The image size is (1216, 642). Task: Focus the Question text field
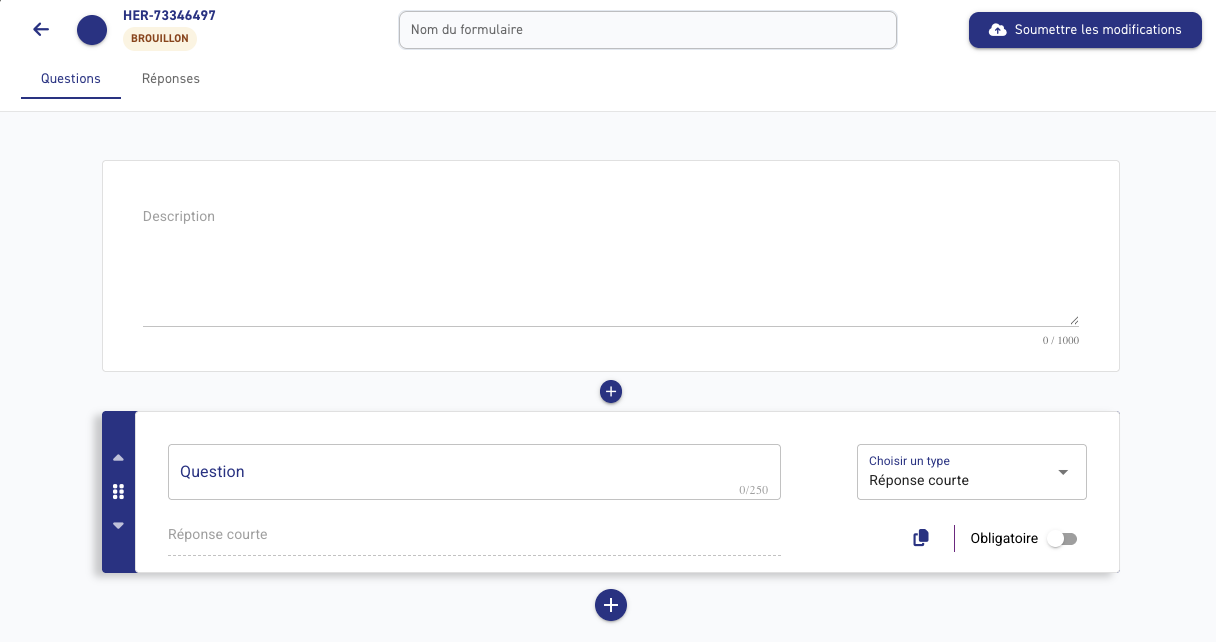[x=474, y=472]
